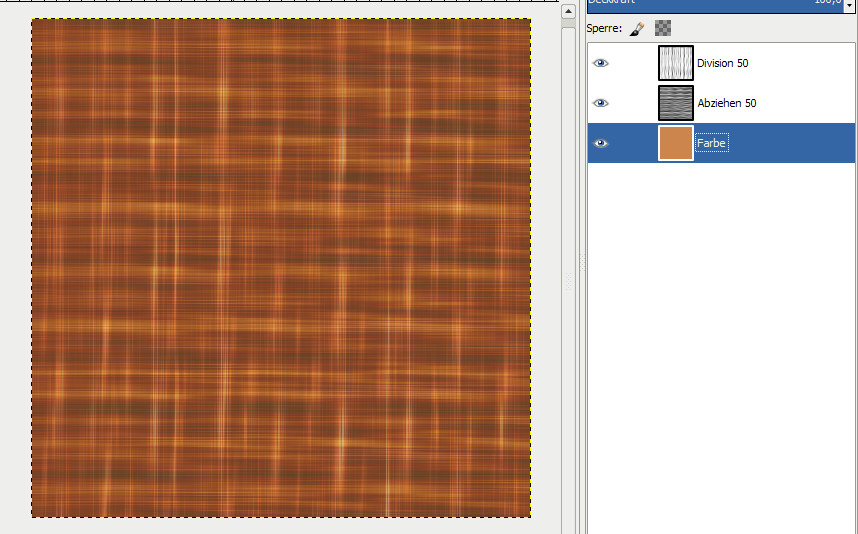858x534 pixels.
Task: Hide the Division 50 layer
Action: click(600, 63)
